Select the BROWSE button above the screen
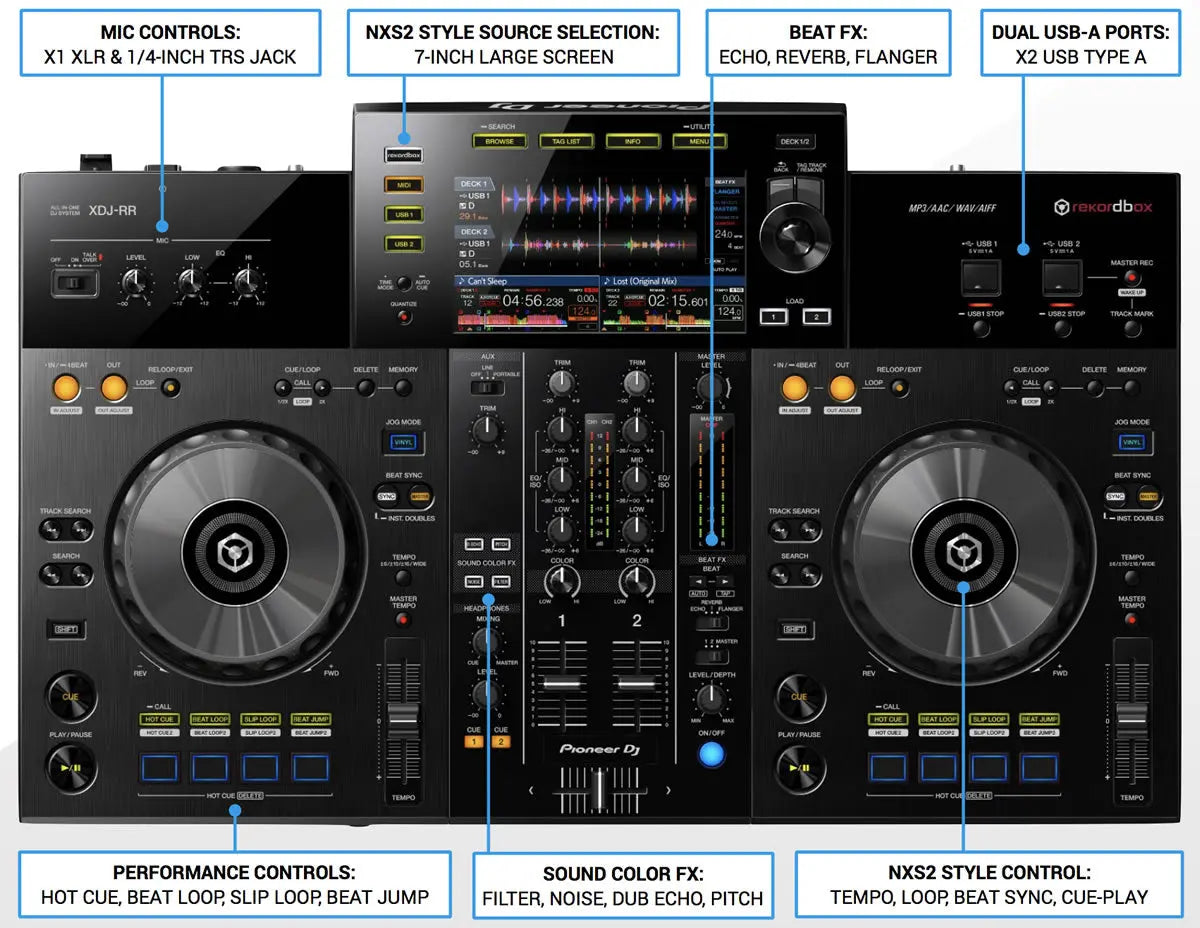The image size is (1200, 928). click(499, 142)
